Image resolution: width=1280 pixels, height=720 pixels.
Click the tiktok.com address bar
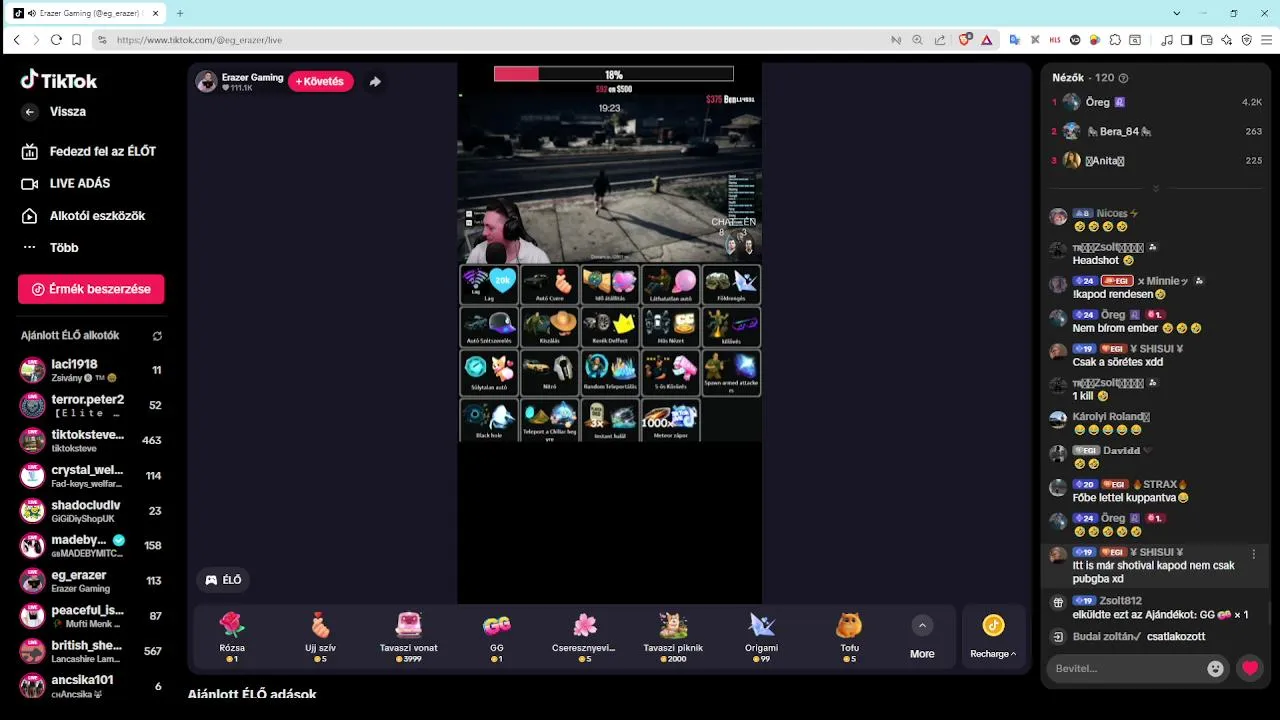[x=500, y=40]
